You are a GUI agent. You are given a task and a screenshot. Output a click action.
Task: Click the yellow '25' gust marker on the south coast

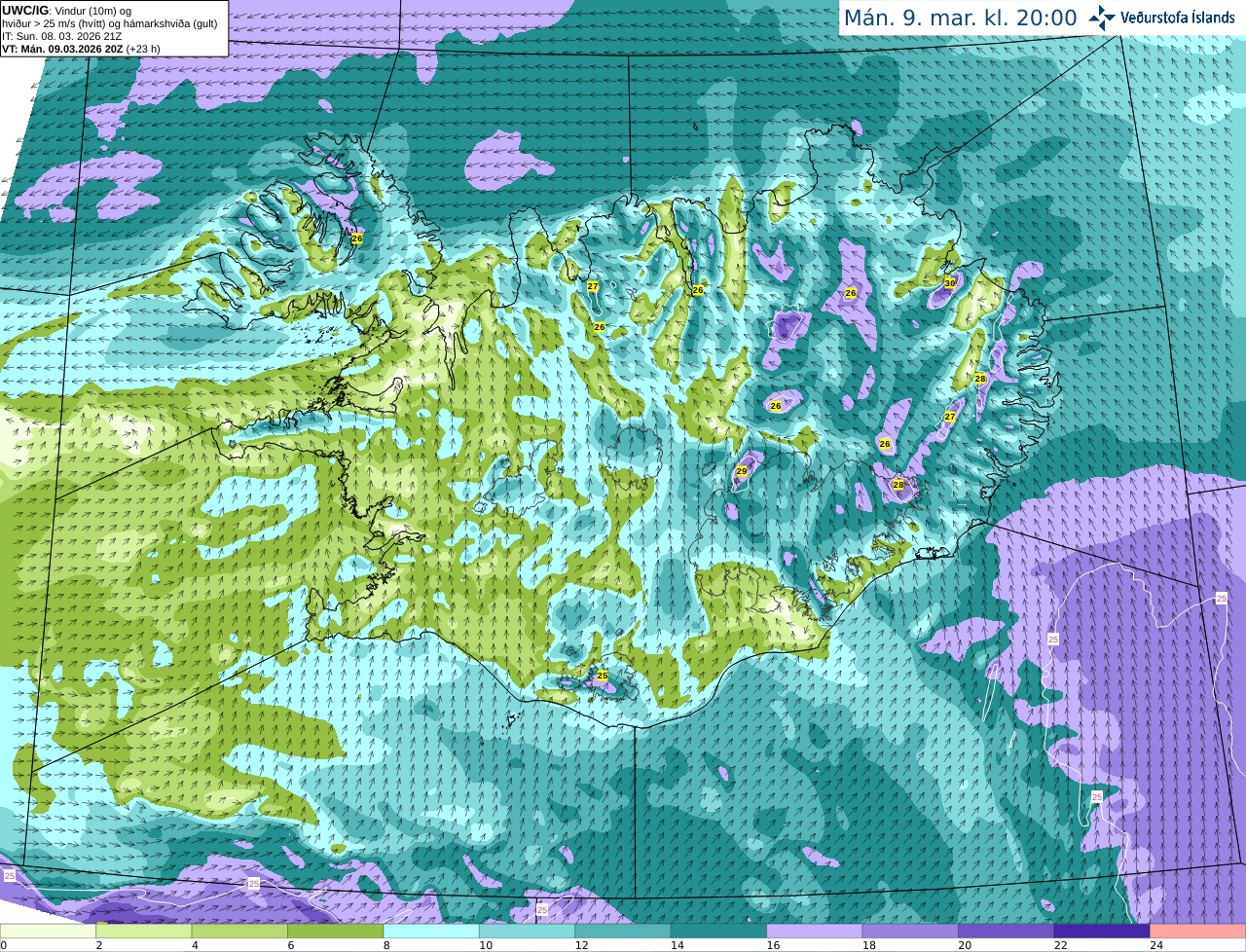point(602,676)
